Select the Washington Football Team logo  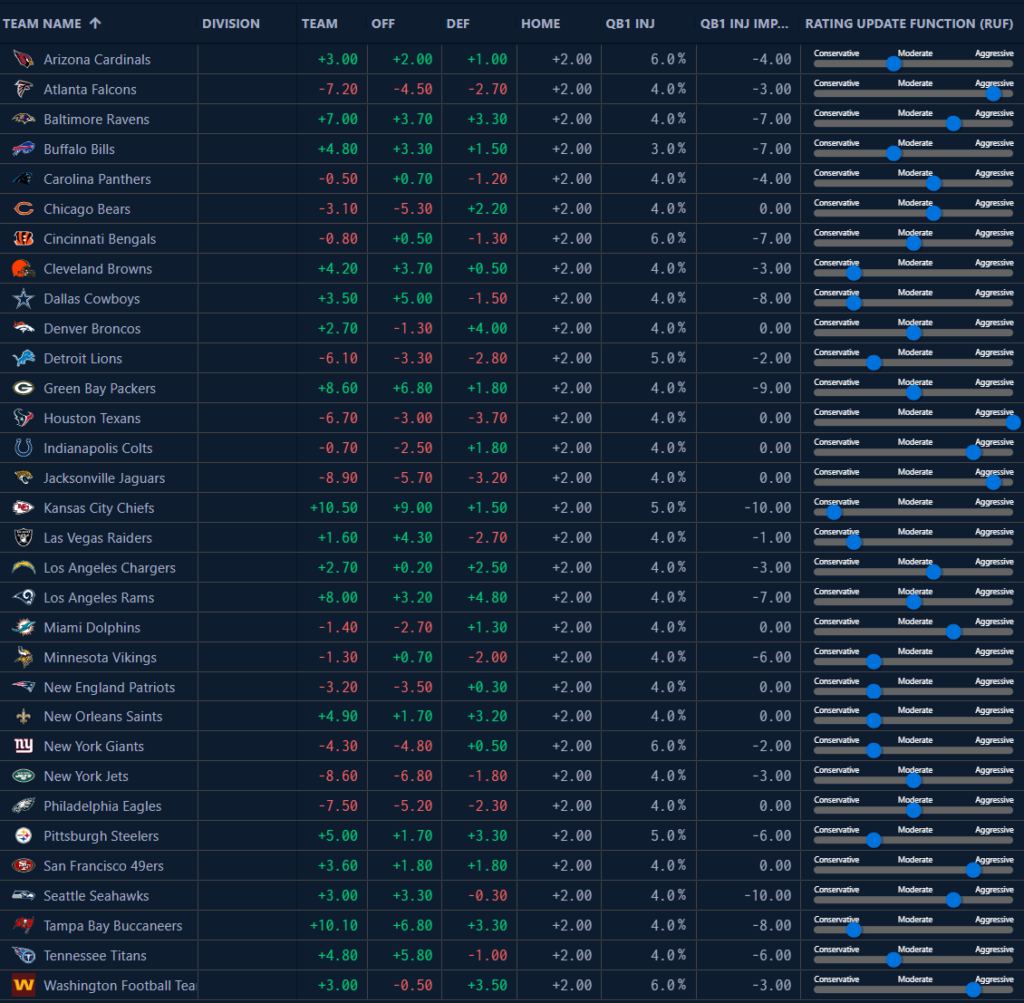pos(24,985)
